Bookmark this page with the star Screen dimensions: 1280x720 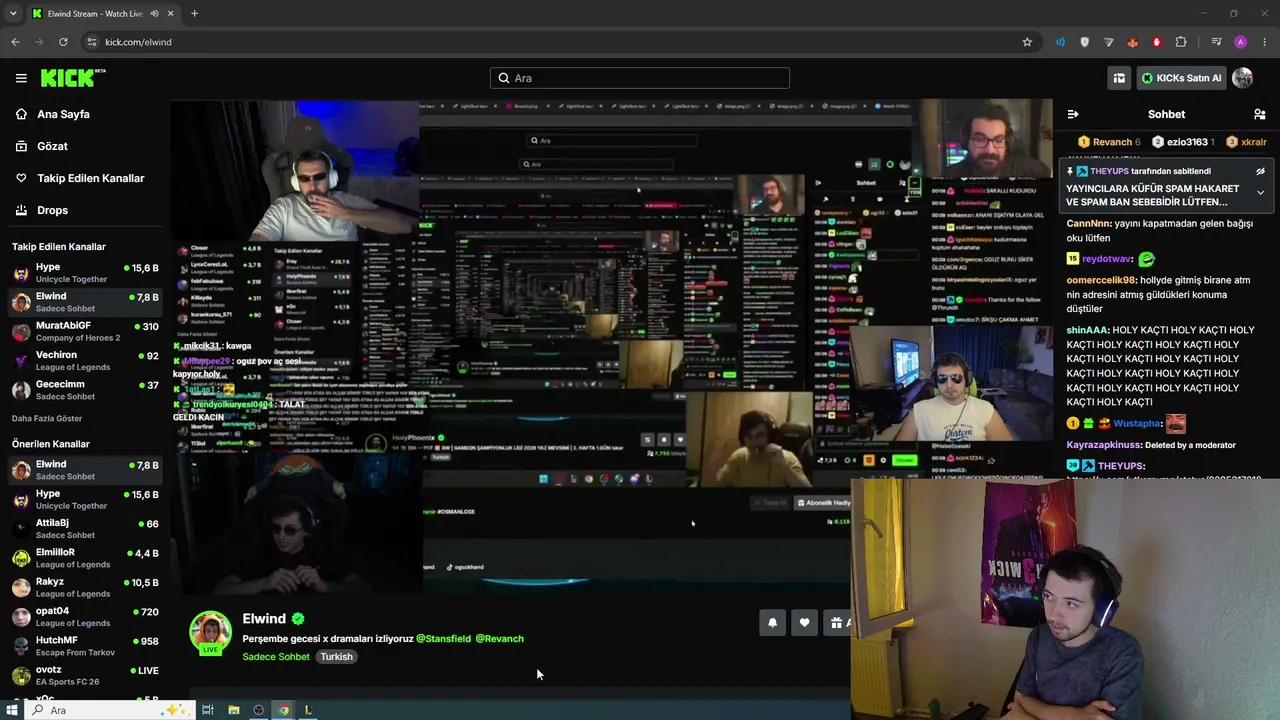[1027, 42]
